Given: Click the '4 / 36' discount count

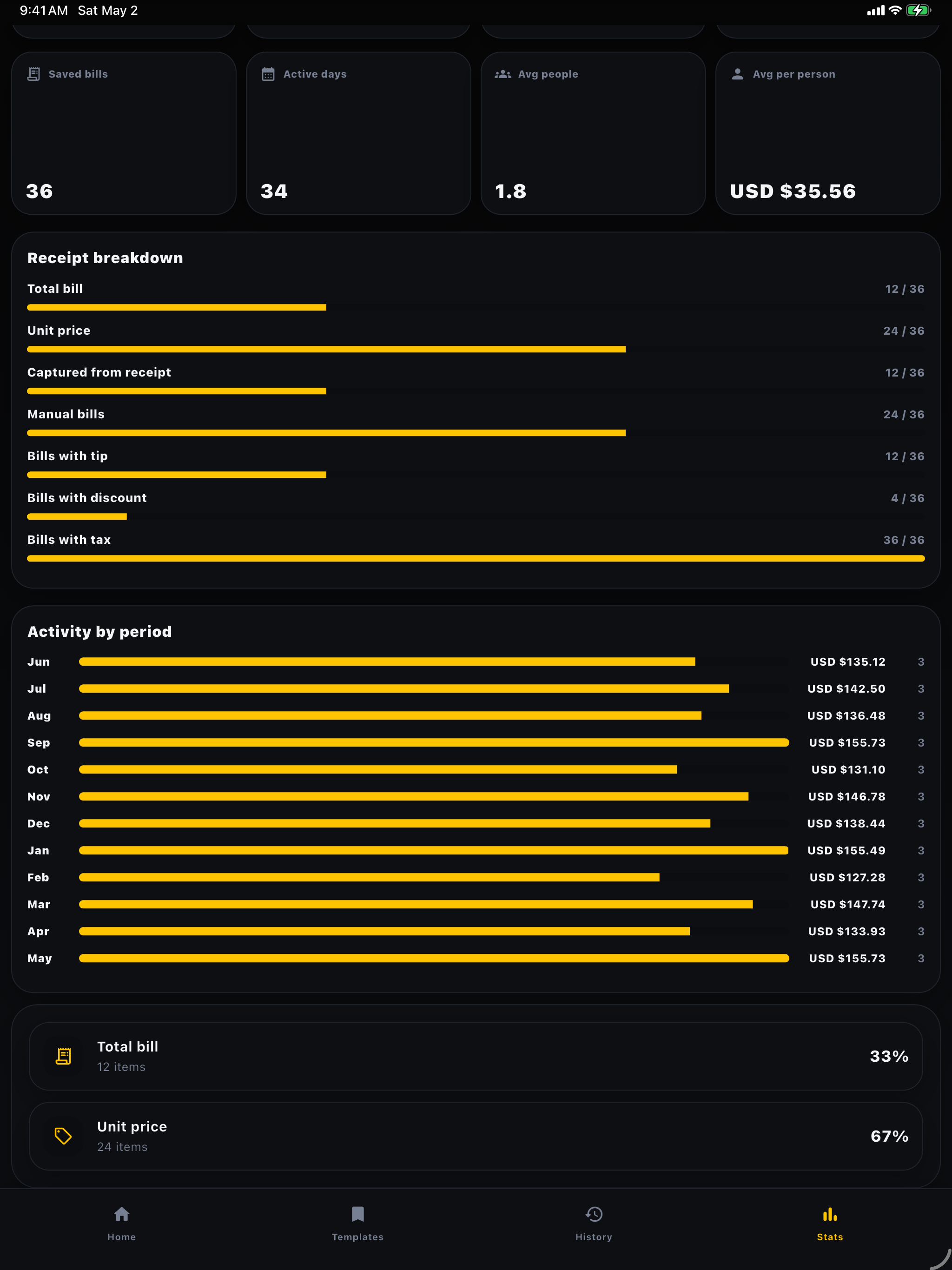Looking at the screenshot, I should pos(908,498).
